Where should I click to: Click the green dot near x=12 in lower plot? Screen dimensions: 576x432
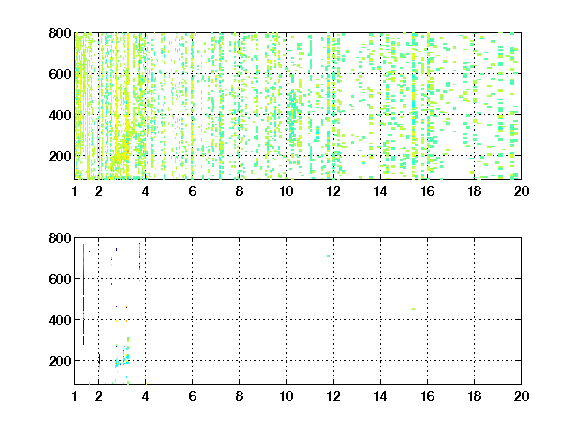click(328, 256)
